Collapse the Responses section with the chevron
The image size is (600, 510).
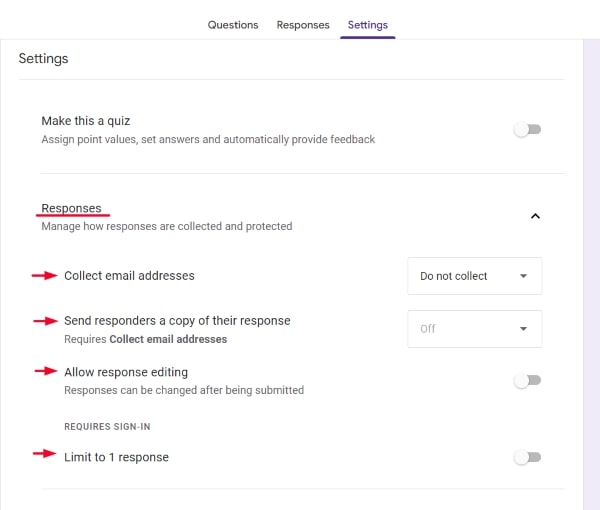pos(535,215)
